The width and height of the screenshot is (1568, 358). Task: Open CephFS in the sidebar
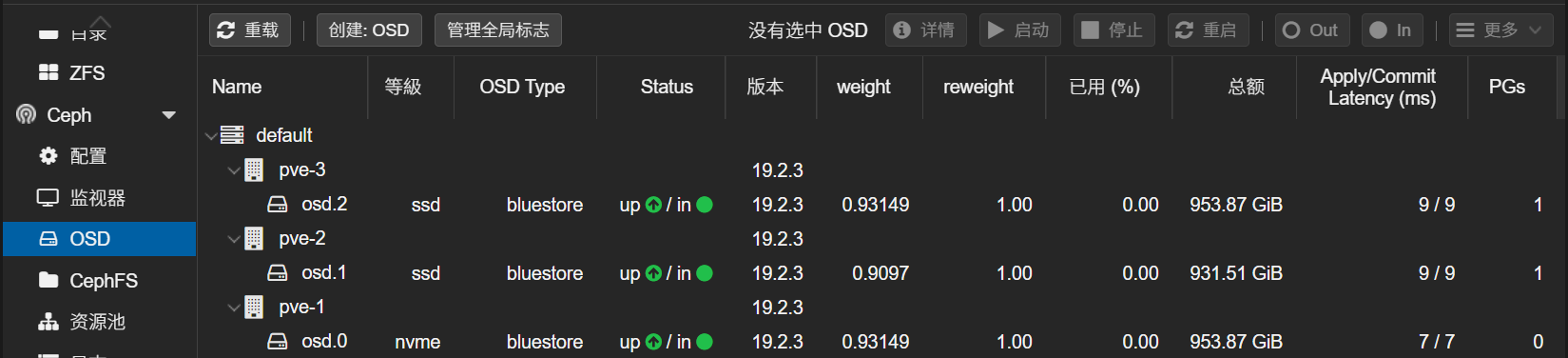pyautogui.click(x=99, y=281)
